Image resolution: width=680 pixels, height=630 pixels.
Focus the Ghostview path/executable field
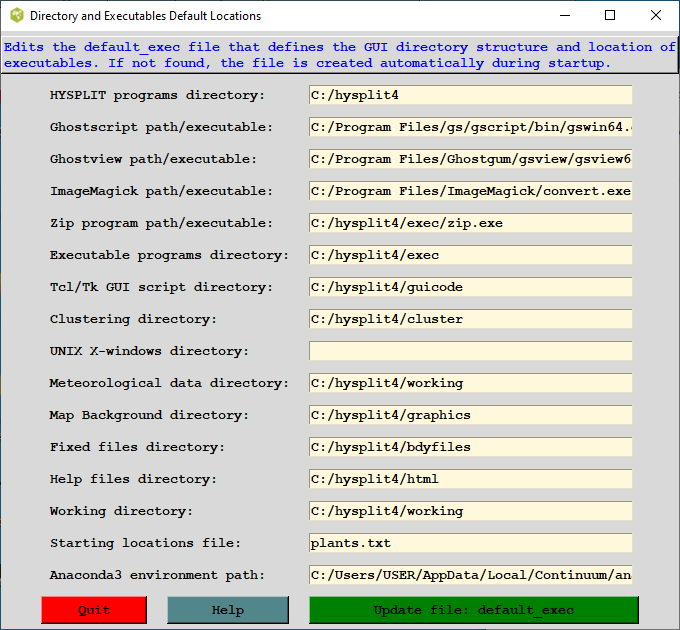pos(470,159)
